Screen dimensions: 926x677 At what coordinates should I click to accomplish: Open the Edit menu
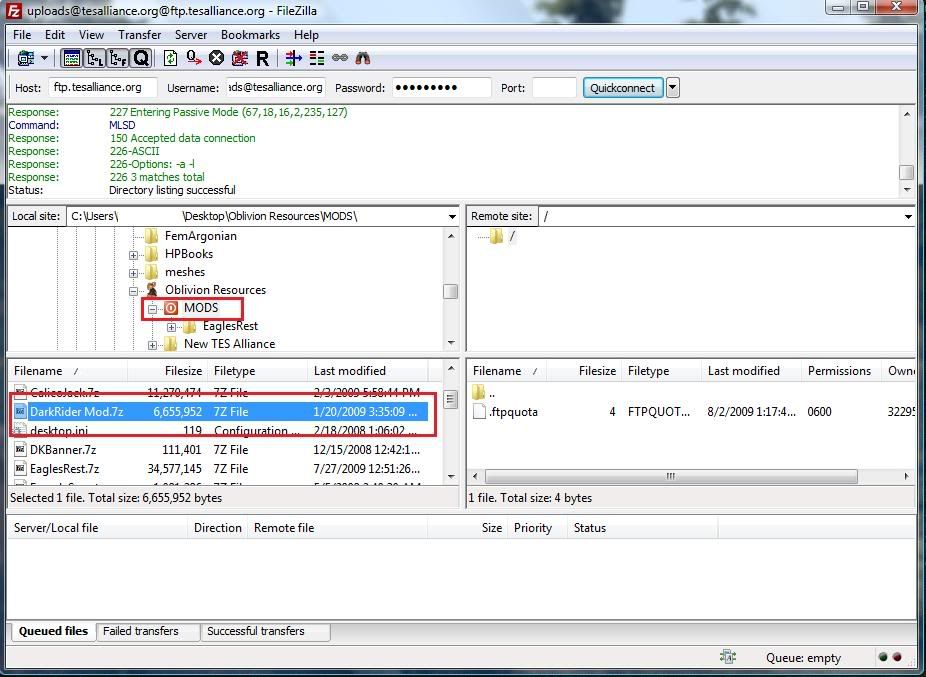tap(55, 35)
